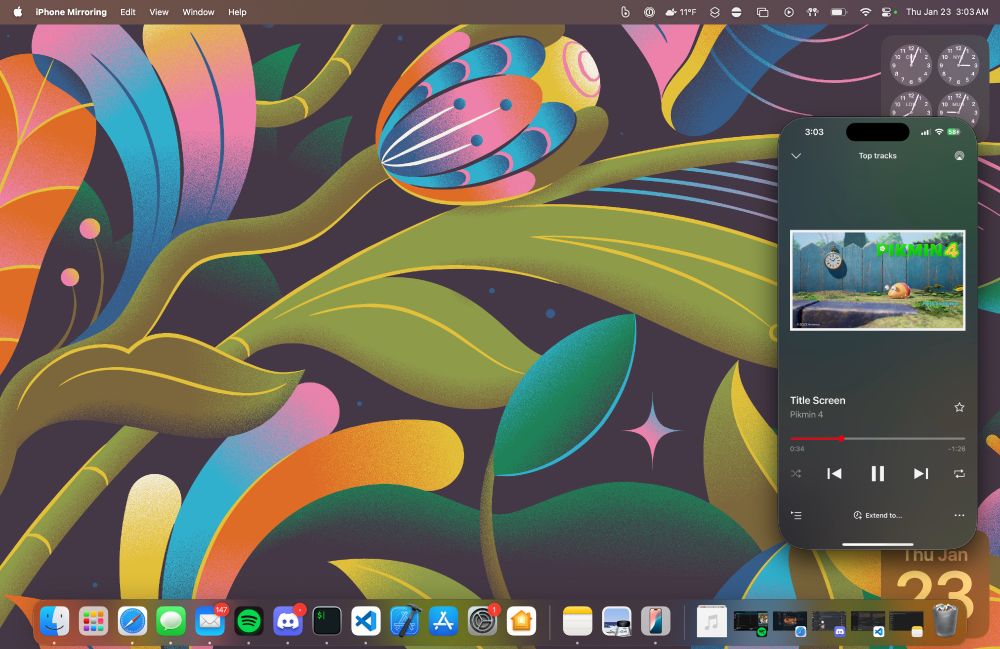Open Preview from the Dock
The height and width of the screenshot is (649, 1000).
point(616,621)
